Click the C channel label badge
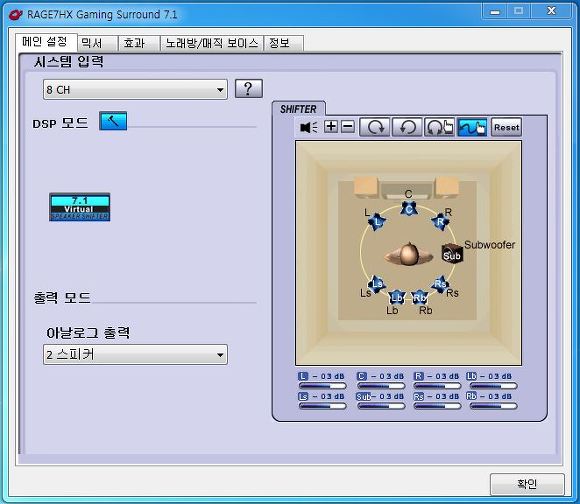The height and width of the screenshot is (504, 580). pyautogui.click(x=361, y=376)
